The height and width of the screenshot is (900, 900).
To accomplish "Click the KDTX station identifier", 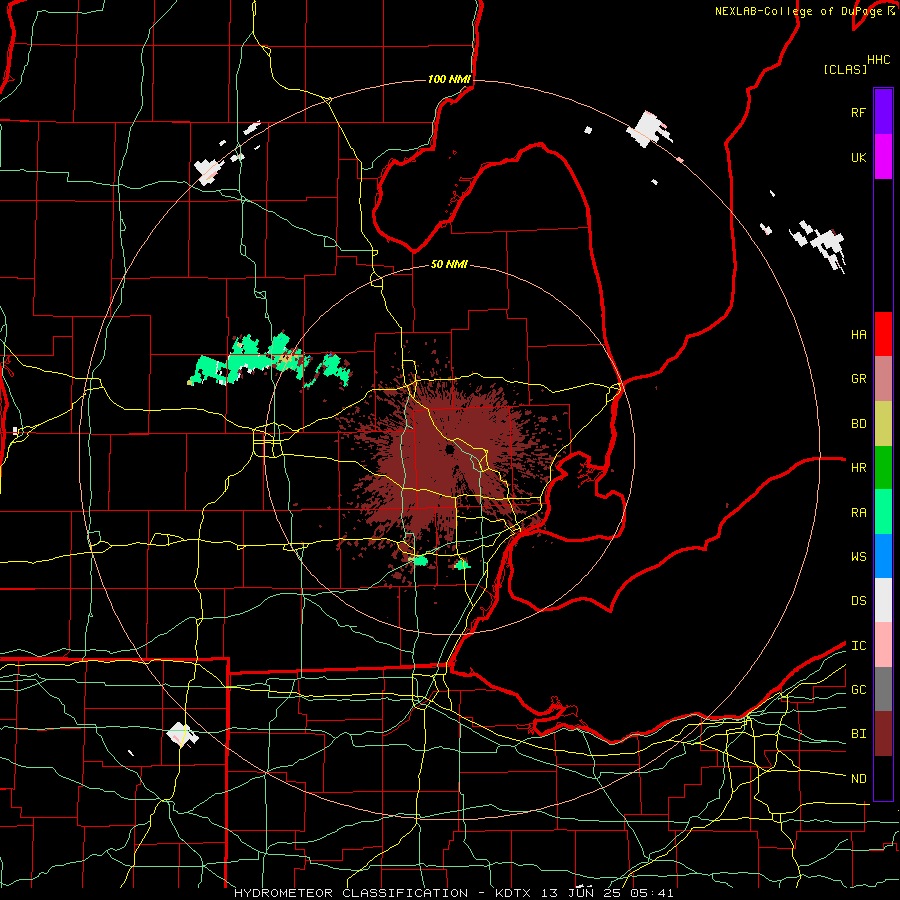I will coord(515,893).
